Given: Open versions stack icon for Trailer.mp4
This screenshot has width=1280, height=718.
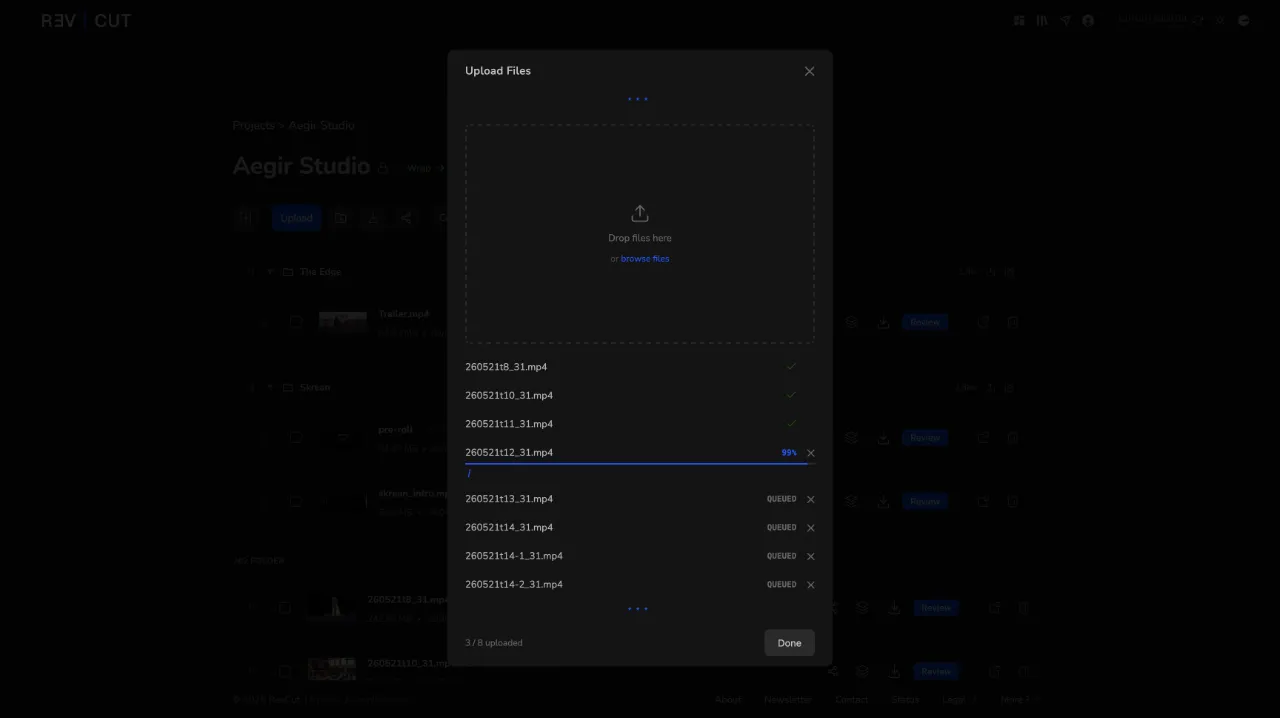Looking at the screenshot, I should click(x=852, y=322).
